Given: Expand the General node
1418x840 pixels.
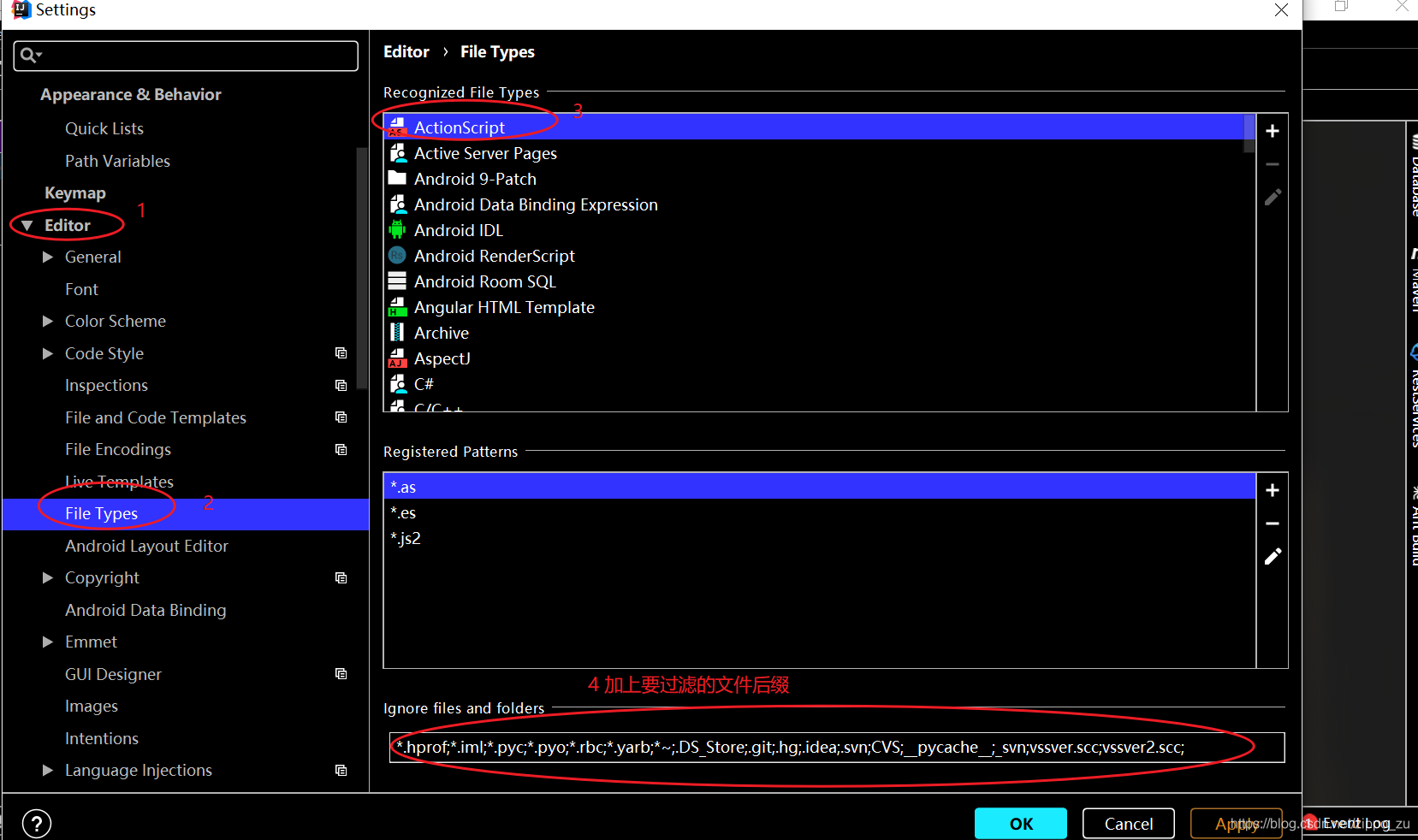Looking at the screenshot, I should point(48,257).
